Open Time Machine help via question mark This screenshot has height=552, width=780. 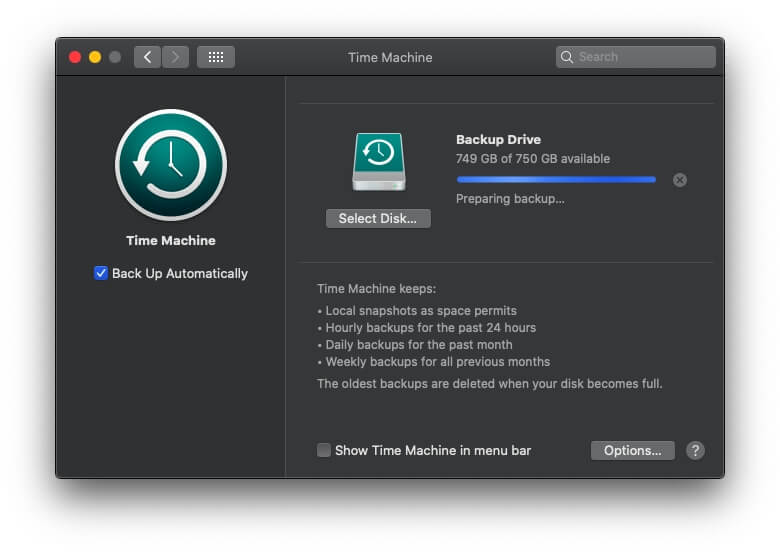695,450
